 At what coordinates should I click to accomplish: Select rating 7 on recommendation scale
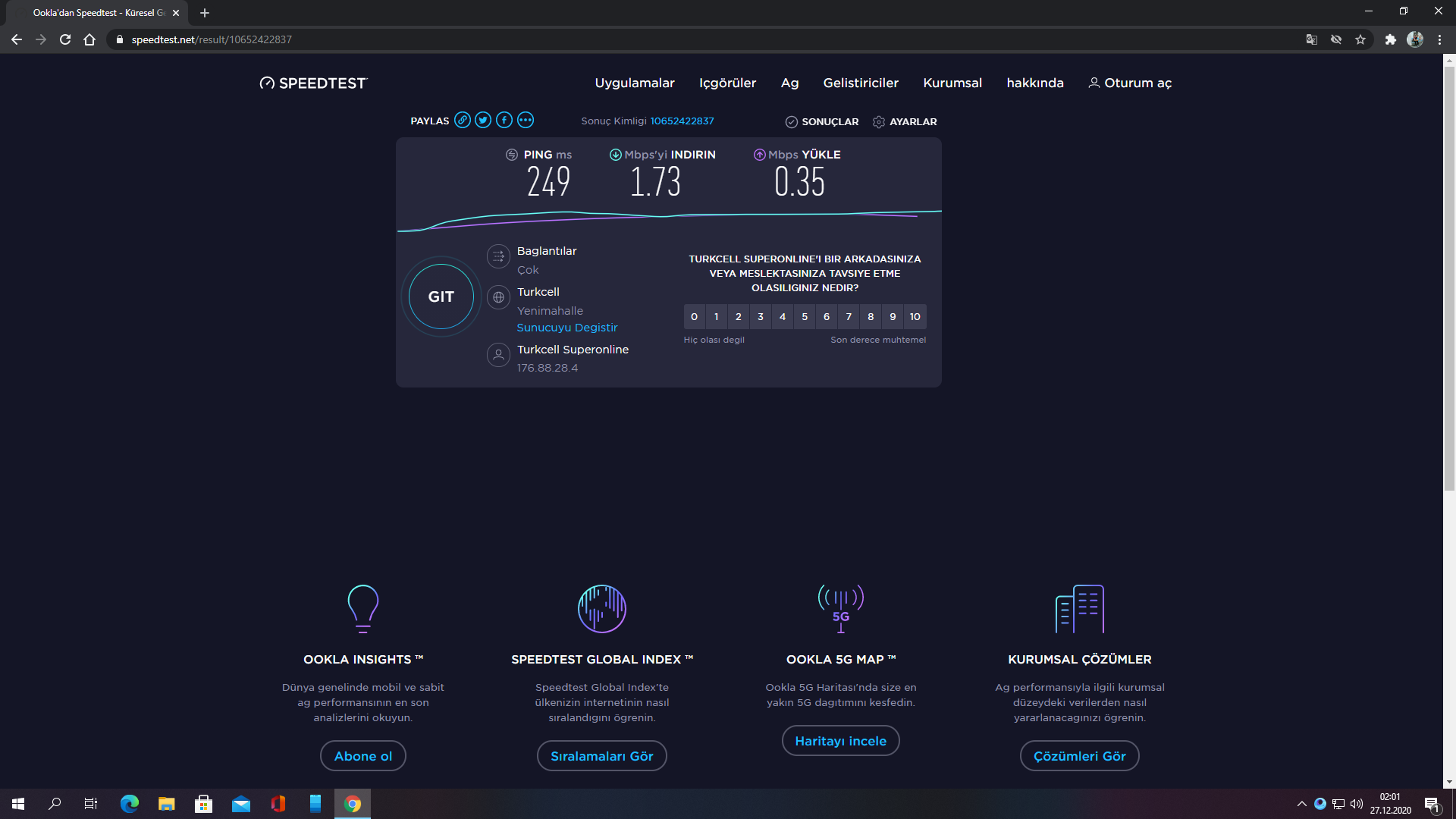pyautogui.click(x=849, y=317)
